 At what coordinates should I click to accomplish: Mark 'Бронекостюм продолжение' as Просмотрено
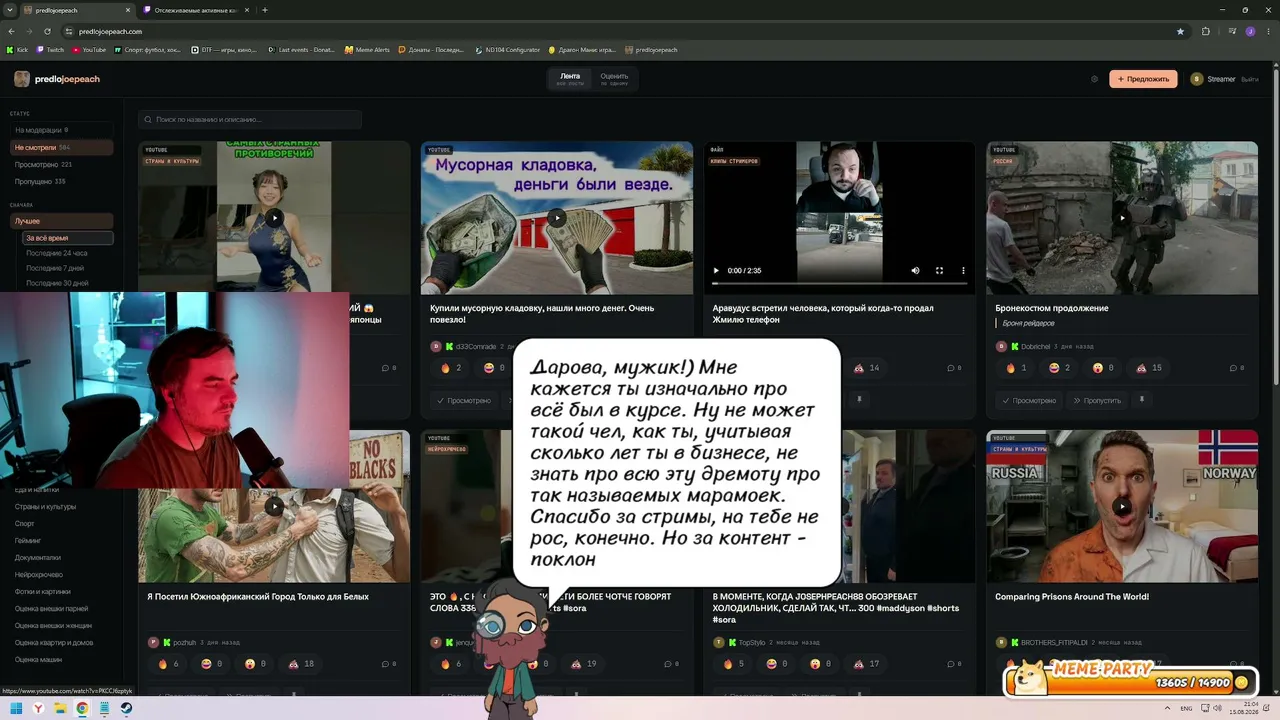(x=1029, y=400)
